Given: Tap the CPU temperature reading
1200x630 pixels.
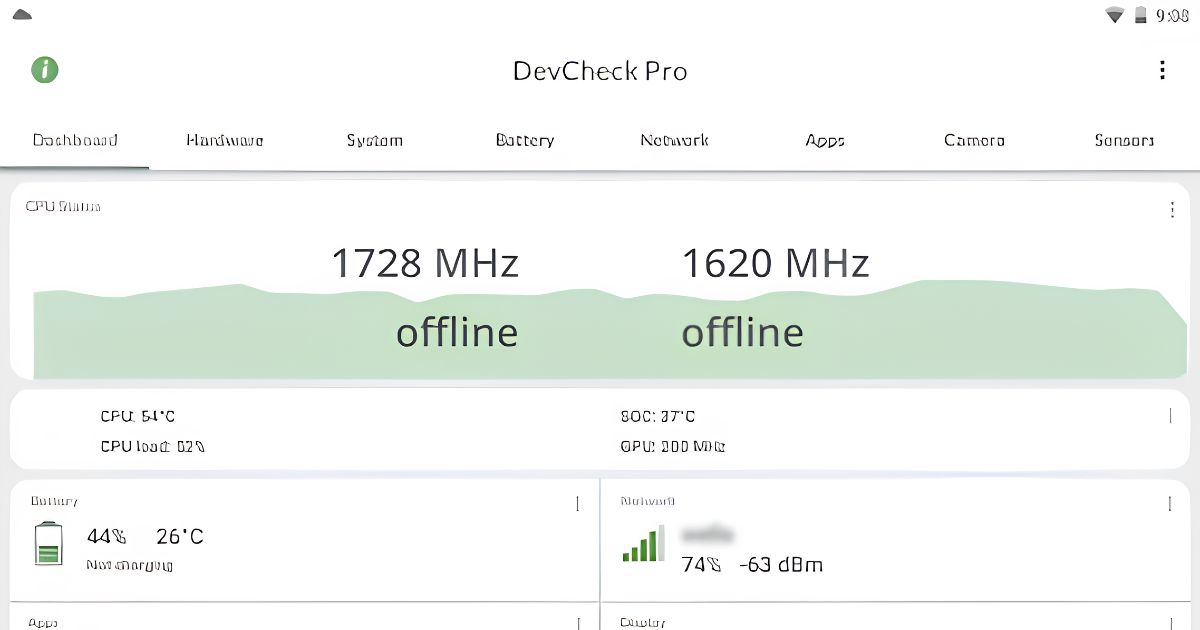Looking at the screenshot, I should tap(138, 416).
